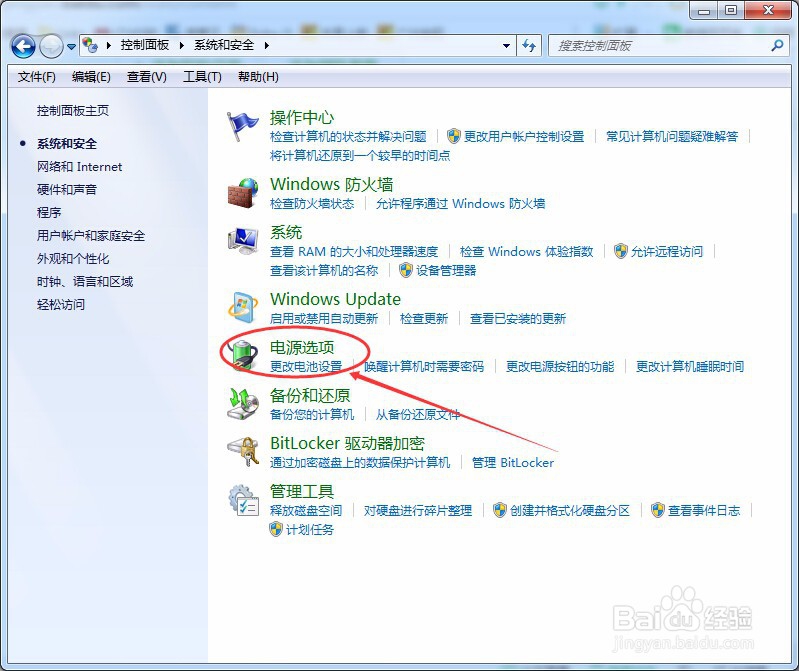Open 控制面板主页 in the sidebar
The width and height of the screenshot is (799, 671).
(73, 111)
